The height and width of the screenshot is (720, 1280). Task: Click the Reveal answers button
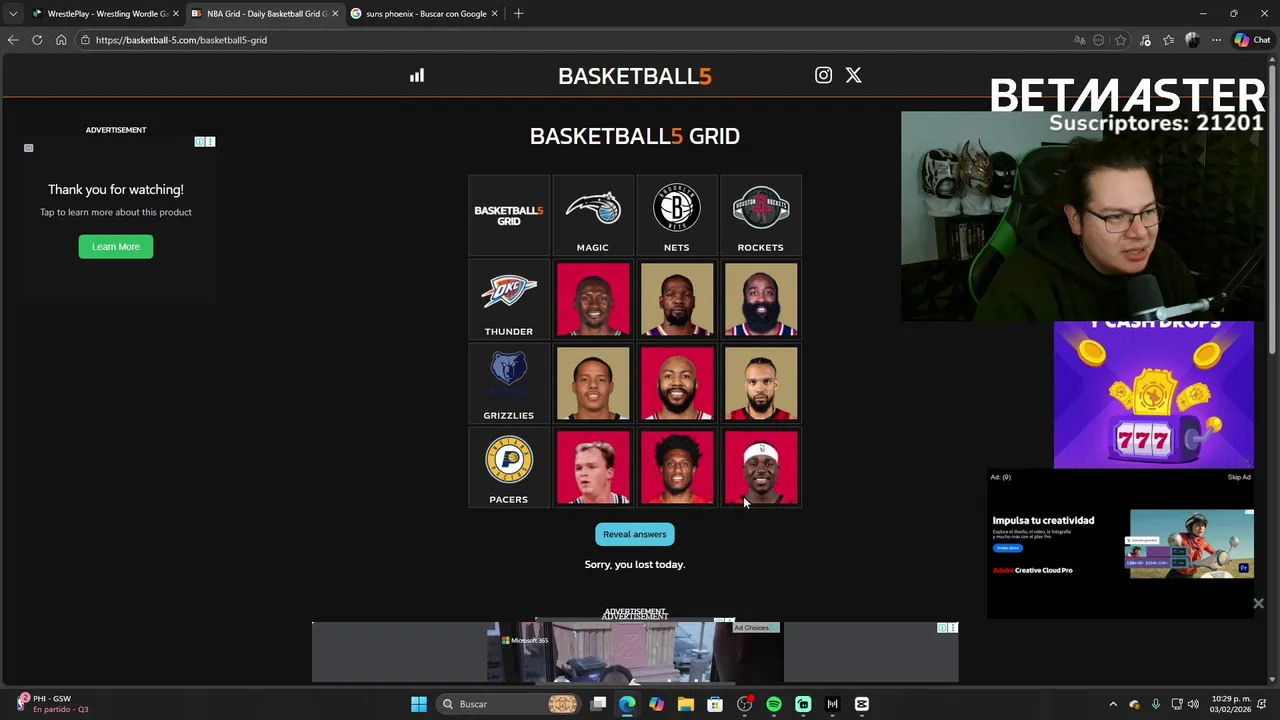click(x=635, y=534)
